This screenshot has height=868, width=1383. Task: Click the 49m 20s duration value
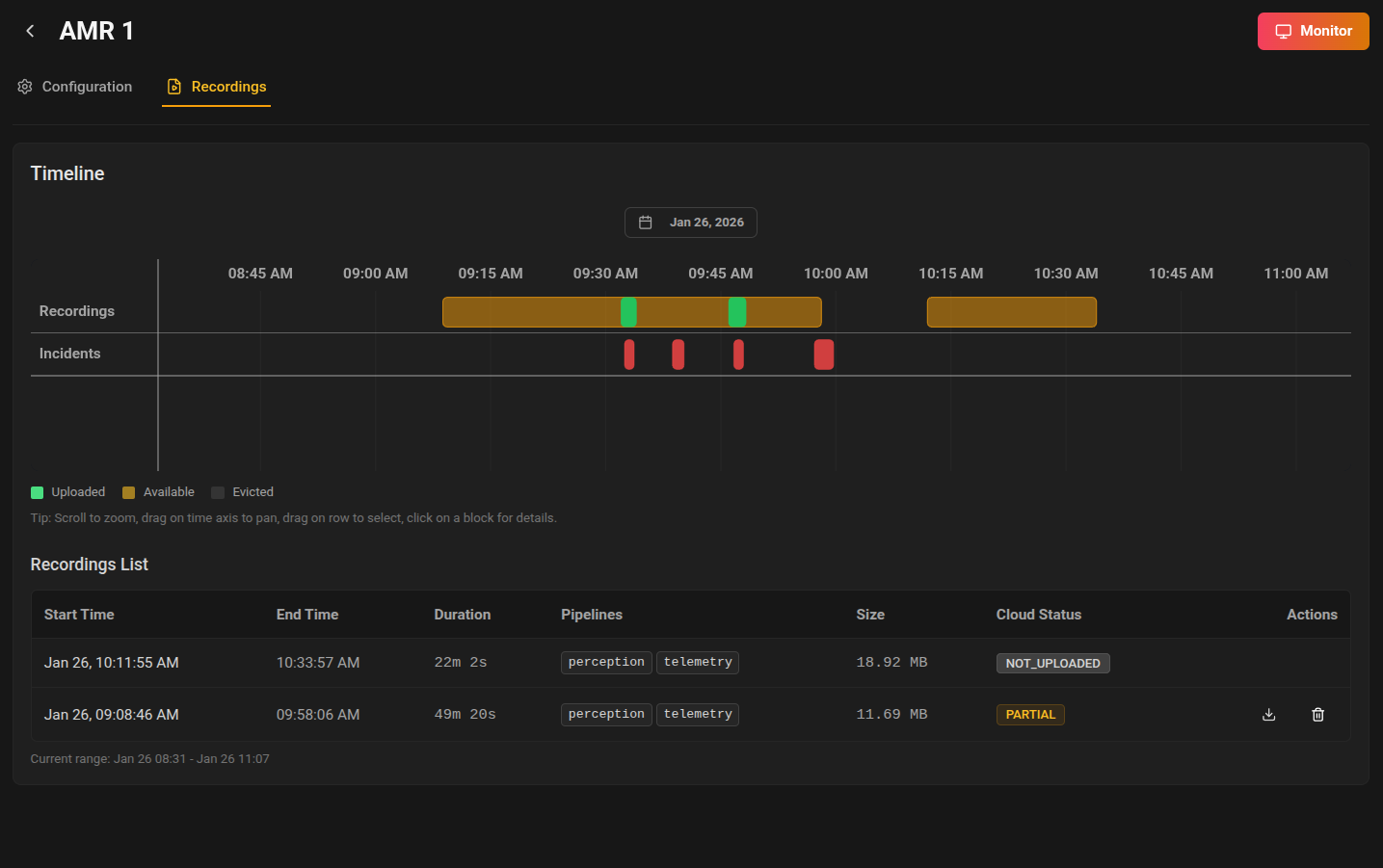(x=465, y=715)
